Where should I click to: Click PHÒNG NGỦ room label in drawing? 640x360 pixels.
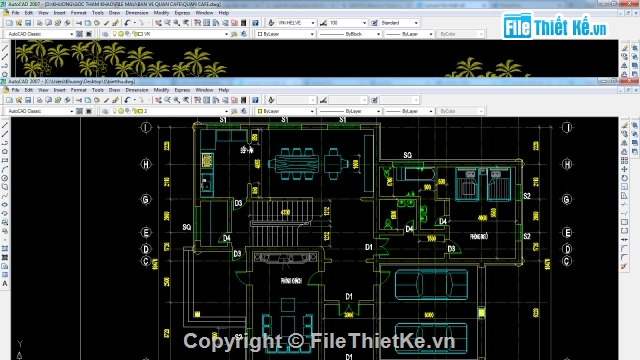pyautogui.click(x=479, y=236)
